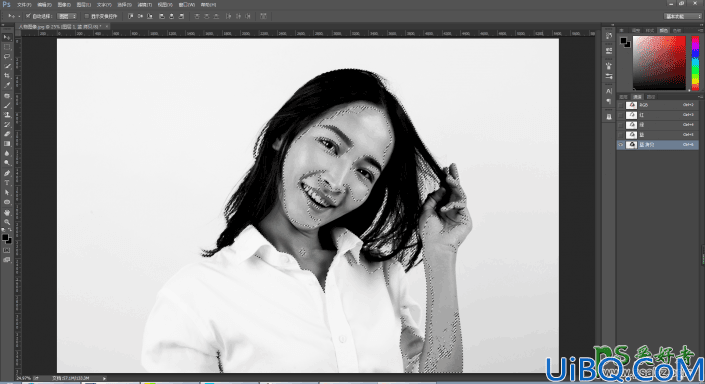Open the File menu
The height and width of the screenshot is (384, 705).
(x=24, y=4)
